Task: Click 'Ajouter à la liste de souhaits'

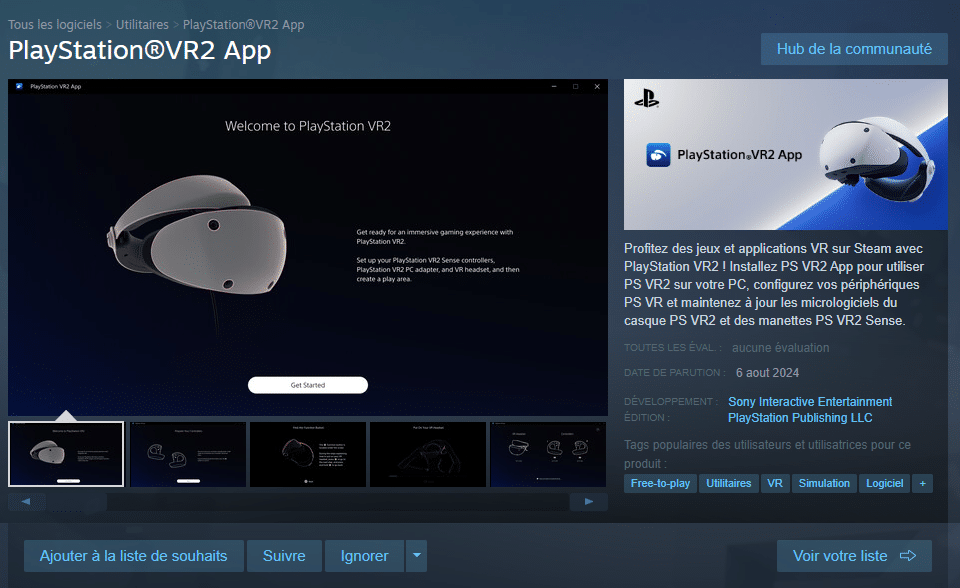Action: pos(133,556)
